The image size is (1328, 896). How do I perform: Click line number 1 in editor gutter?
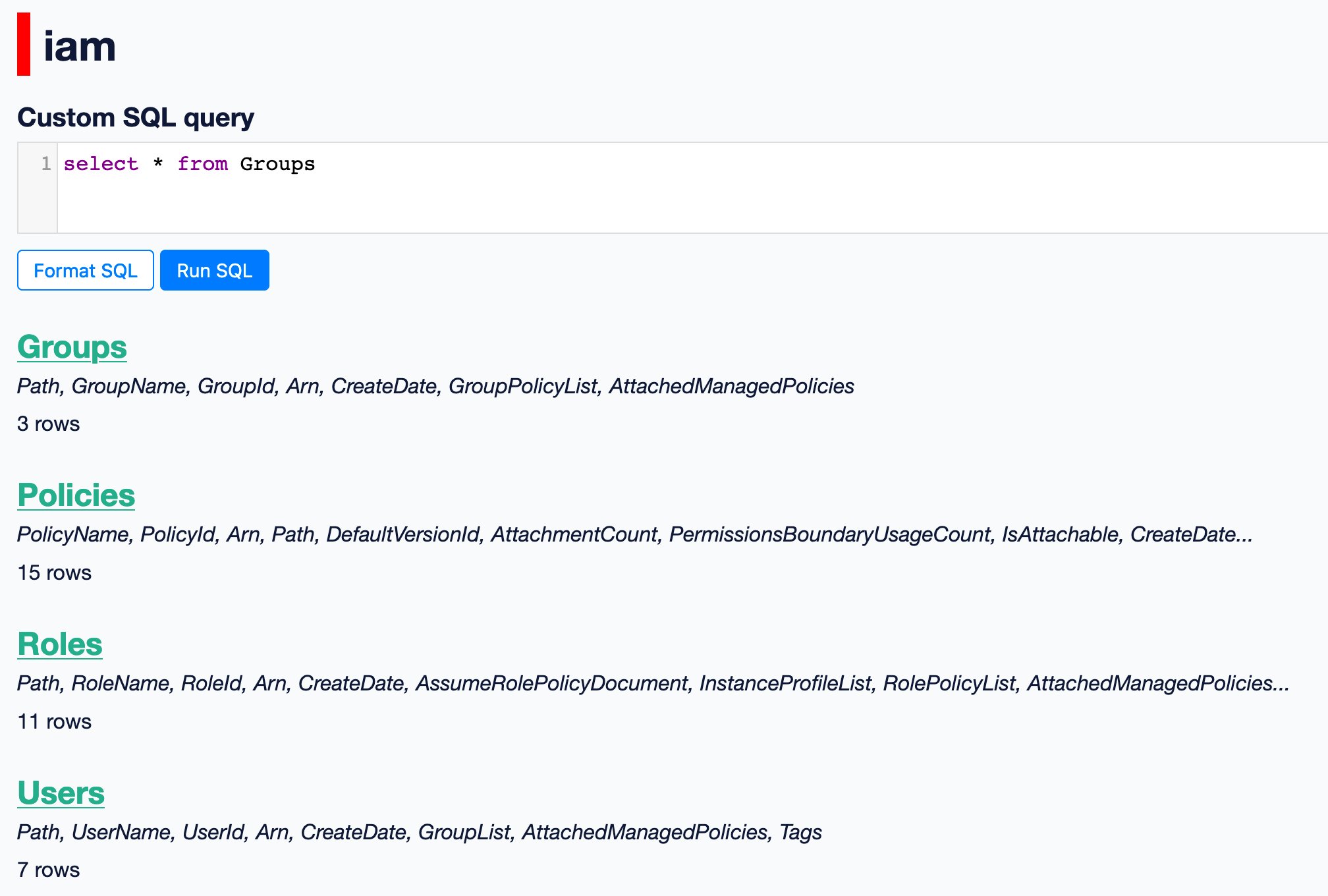(45, 163)
